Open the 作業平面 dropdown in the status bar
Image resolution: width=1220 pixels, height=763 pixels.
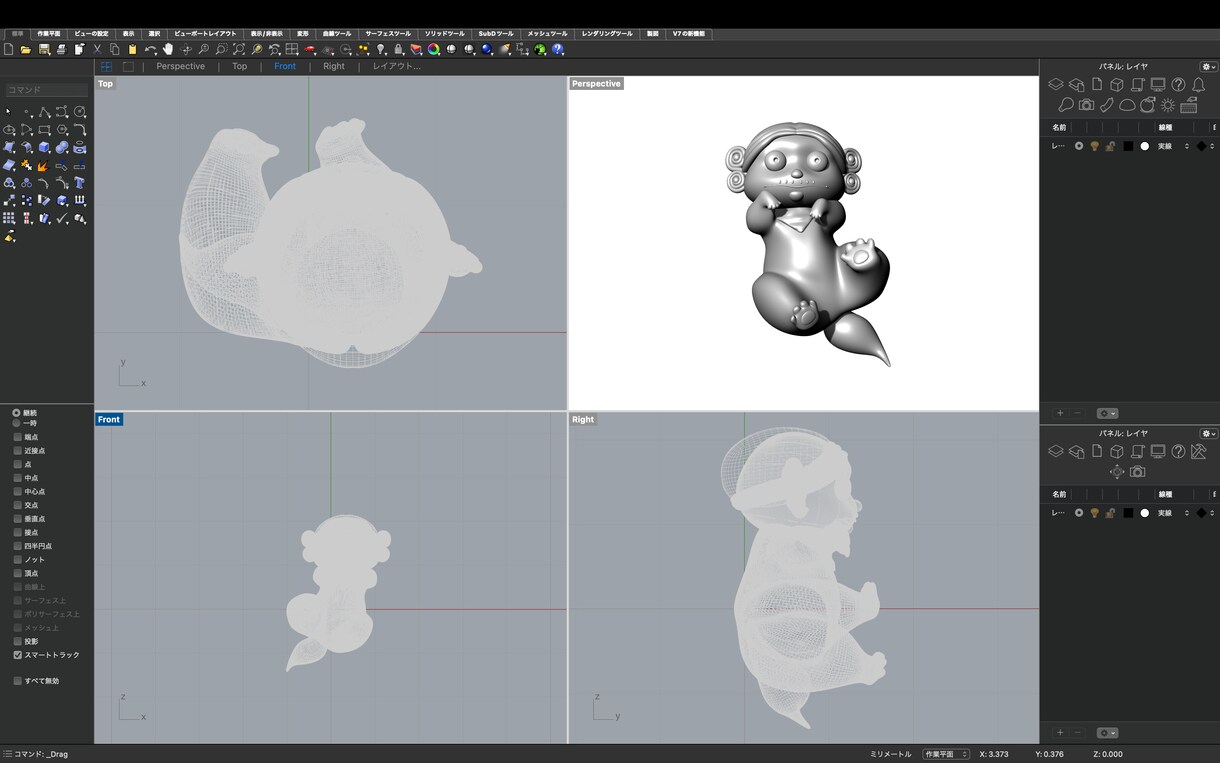click(945, 754)
